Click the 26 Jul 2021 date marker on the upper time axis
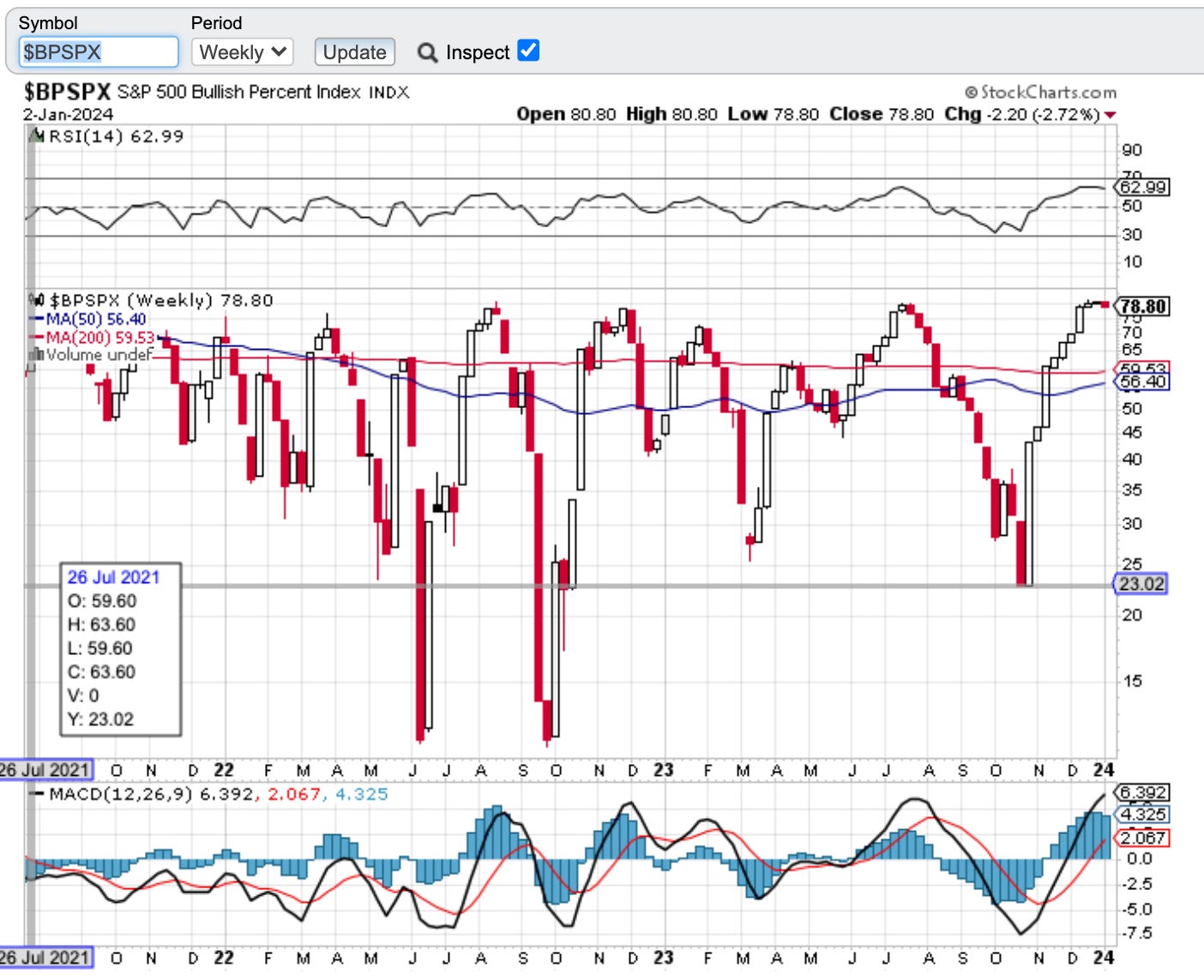Viewport: 1204px width, 980px height. [46, 770]
